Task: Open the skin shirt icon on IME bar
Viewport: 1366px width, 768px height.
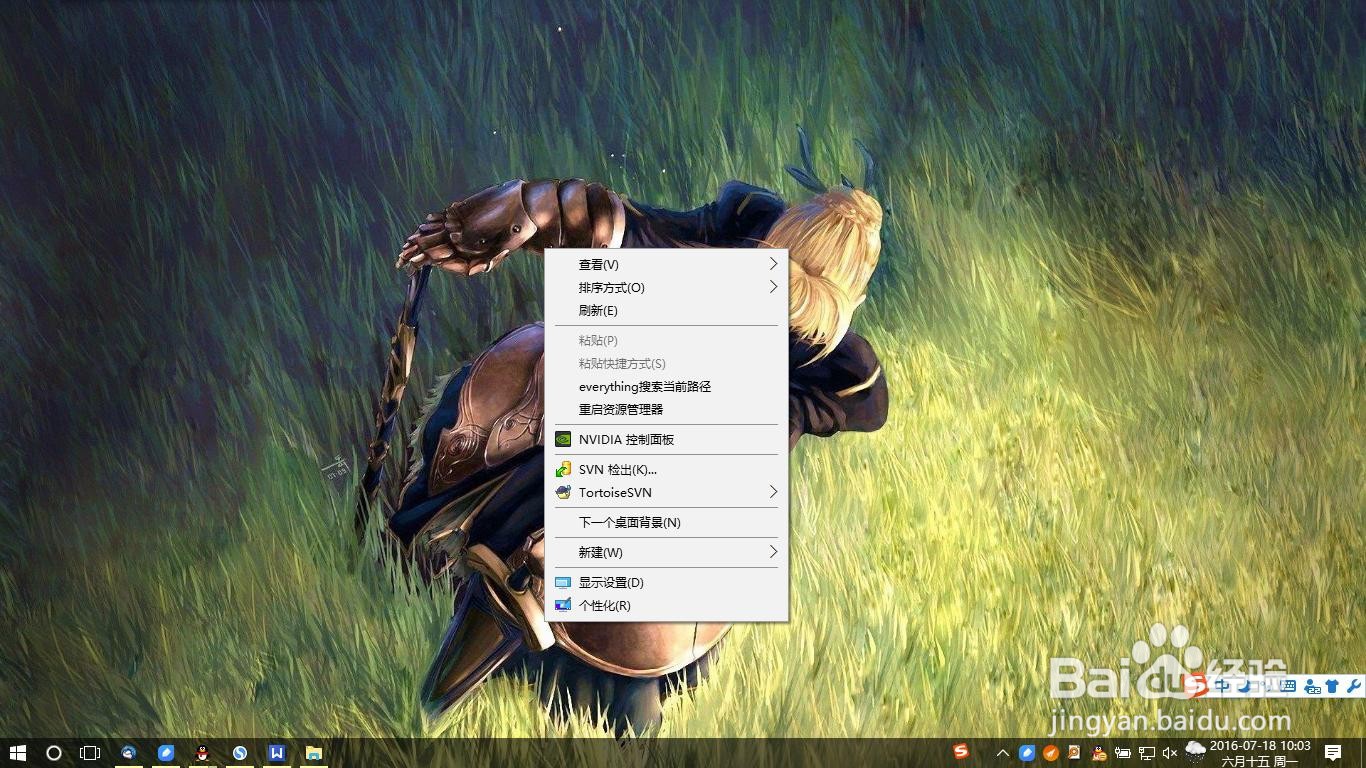Action: [x=1332, y=686]
